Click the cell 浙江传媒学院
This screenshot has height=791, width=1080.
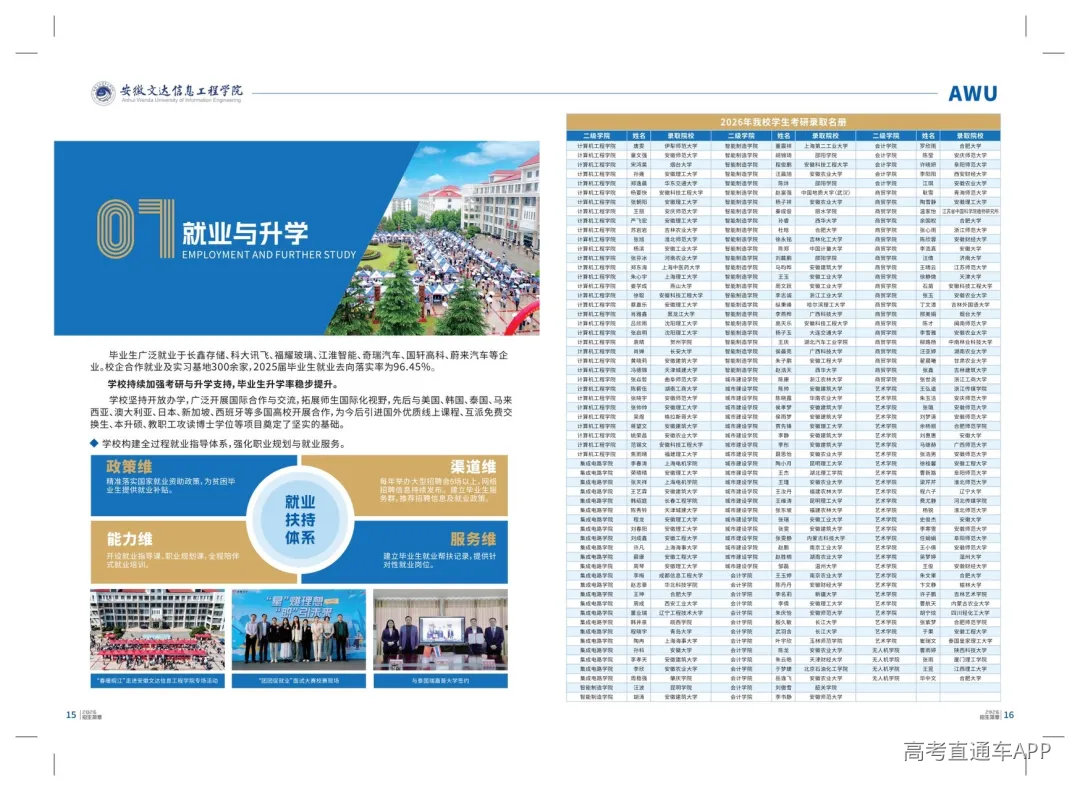click(x=970, y=389)
